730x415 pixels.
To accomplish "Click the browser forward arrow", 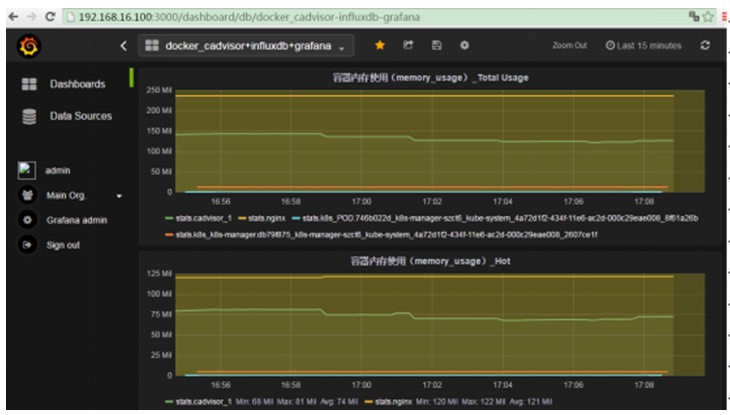I will [x=32, y=17].
